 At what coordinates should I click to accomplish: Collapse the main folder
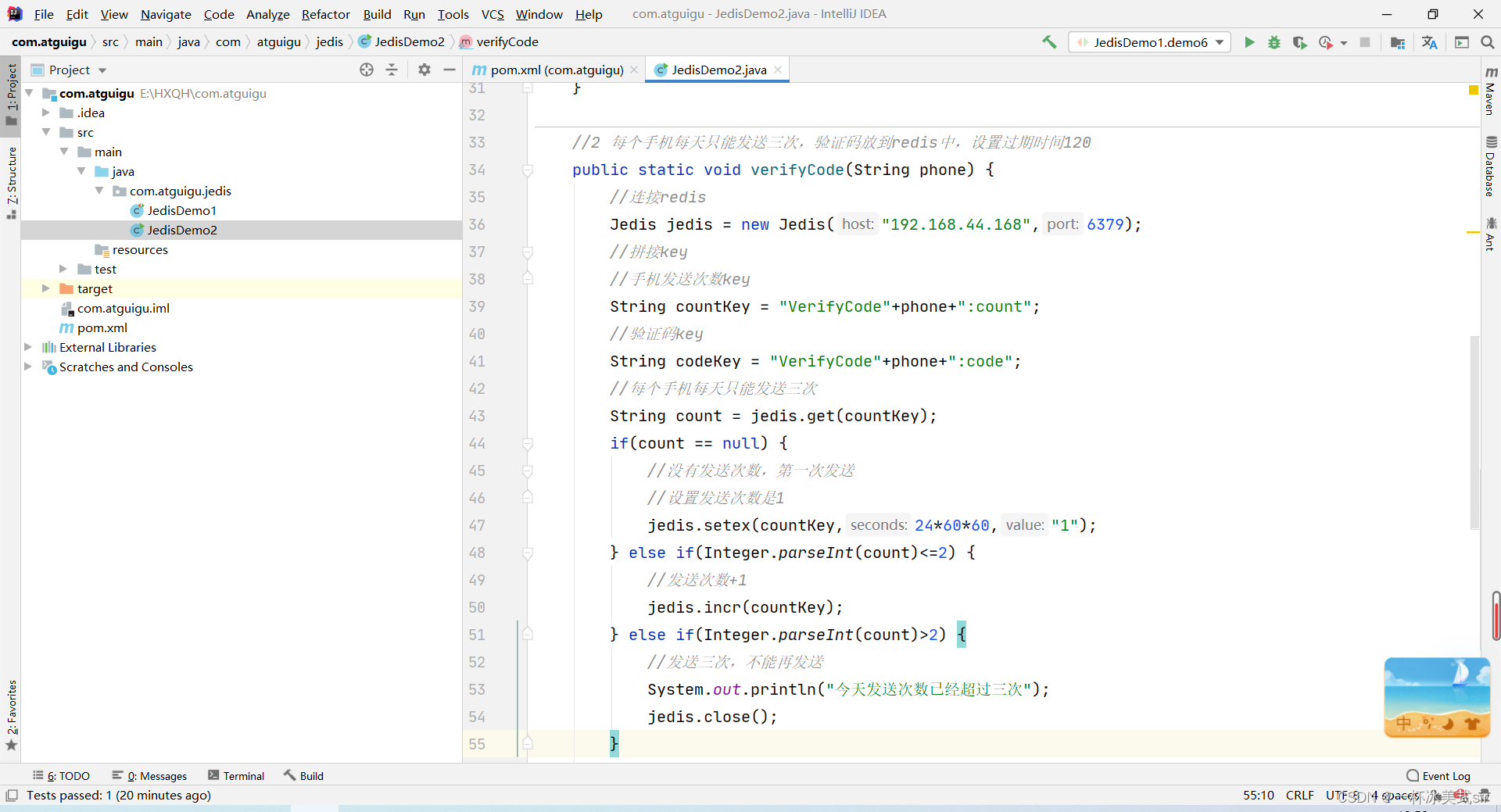64,152
